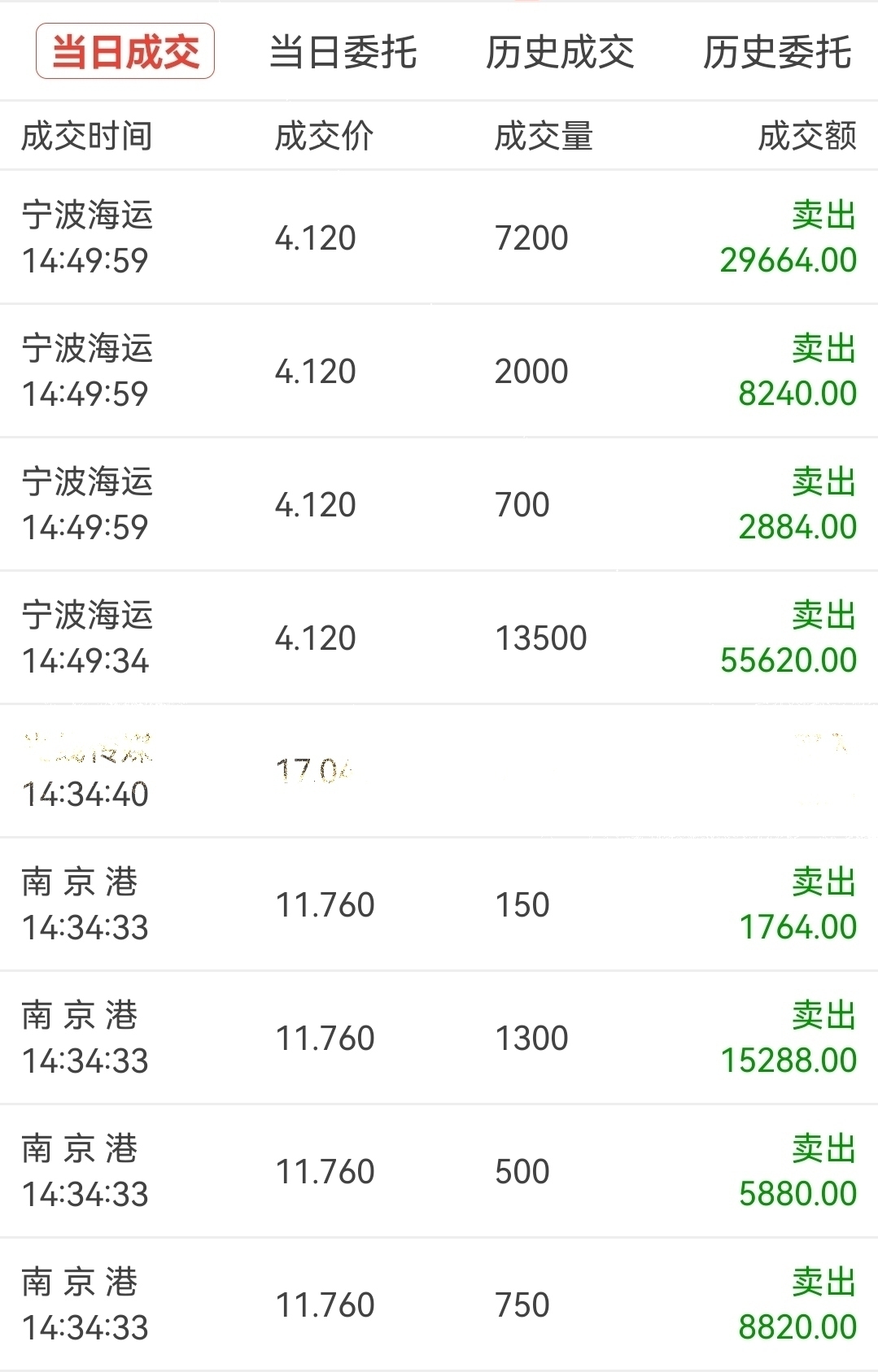
Task: Click the 成交额 column header
Action: click(x=806, y=136)
